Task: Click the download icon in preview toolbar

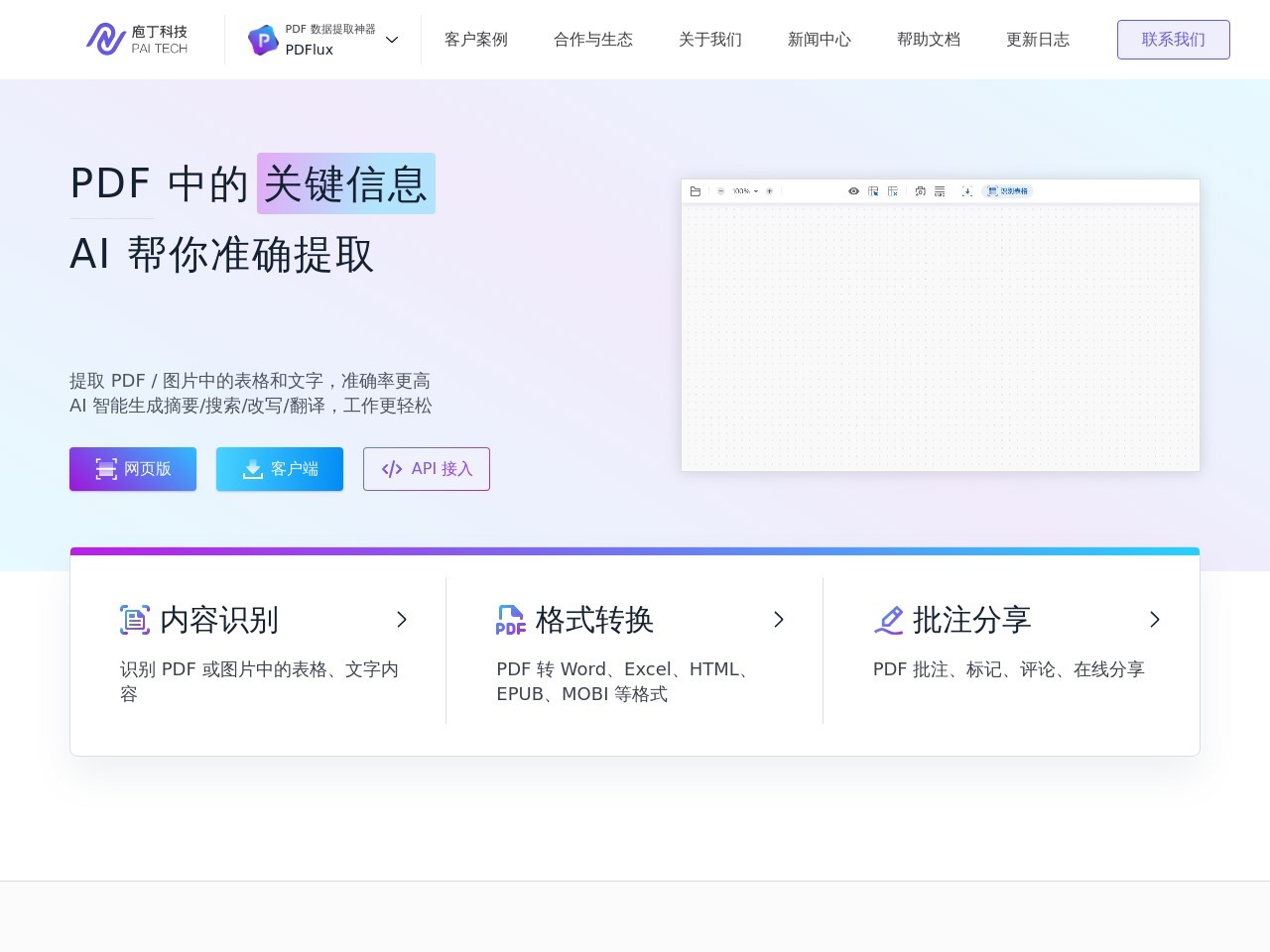Action: pyautogui.click(x=967, y=191)
